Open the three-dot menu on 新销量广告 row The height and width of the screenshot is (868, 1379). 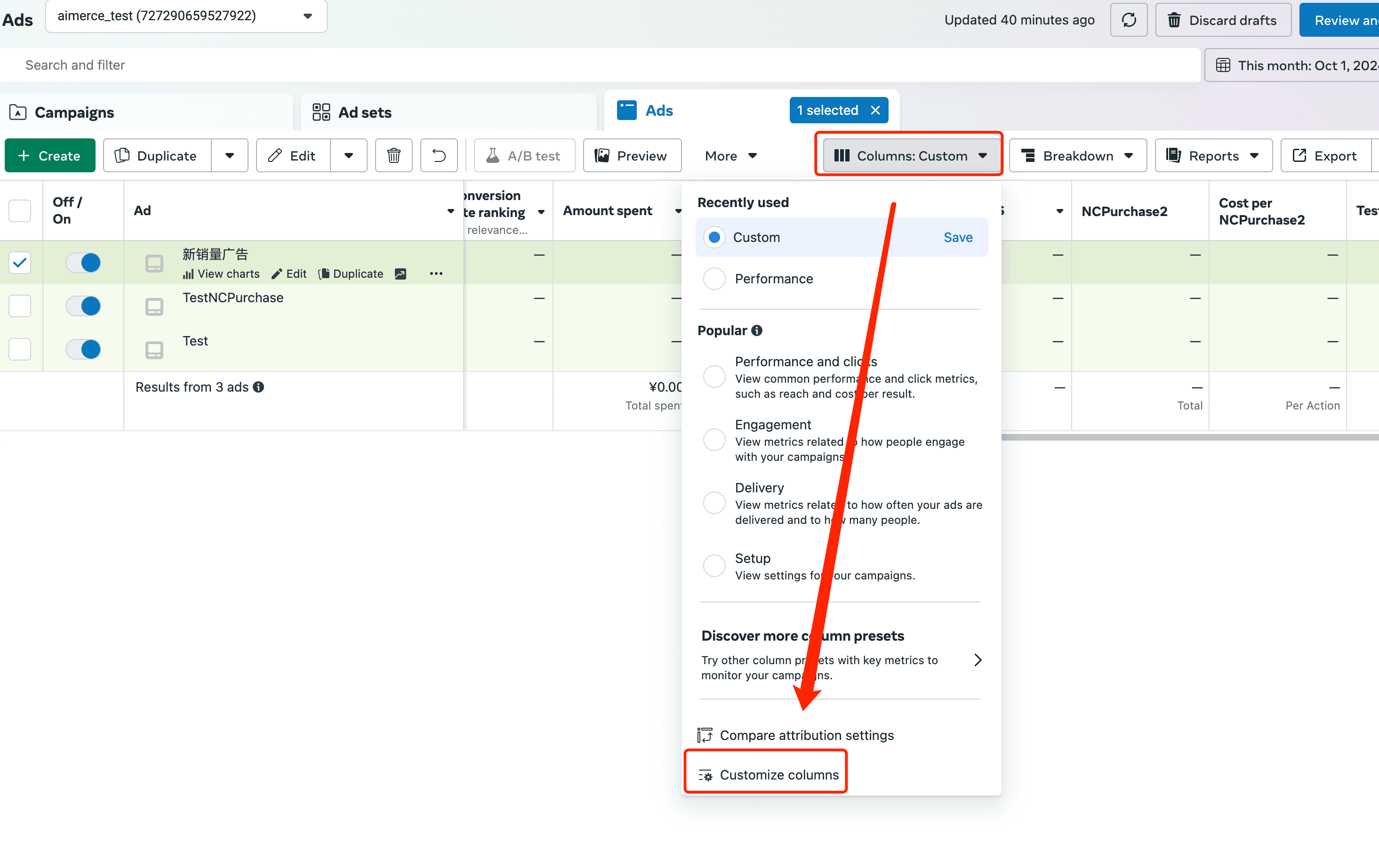(436, 274)
